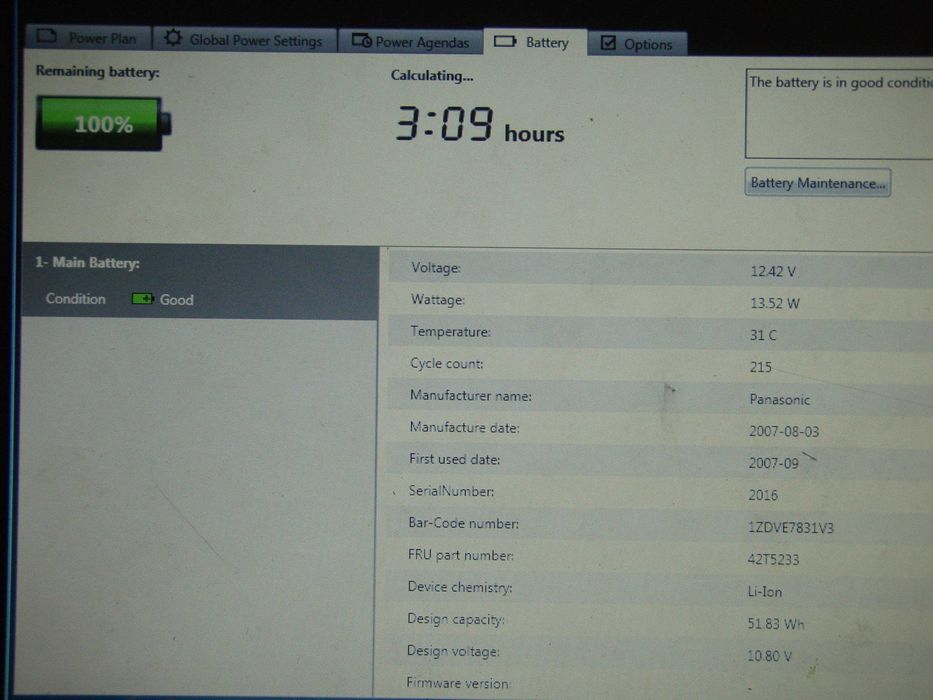Select the Battery tab
Screen dimensions: 933x700
click(535, 42)
